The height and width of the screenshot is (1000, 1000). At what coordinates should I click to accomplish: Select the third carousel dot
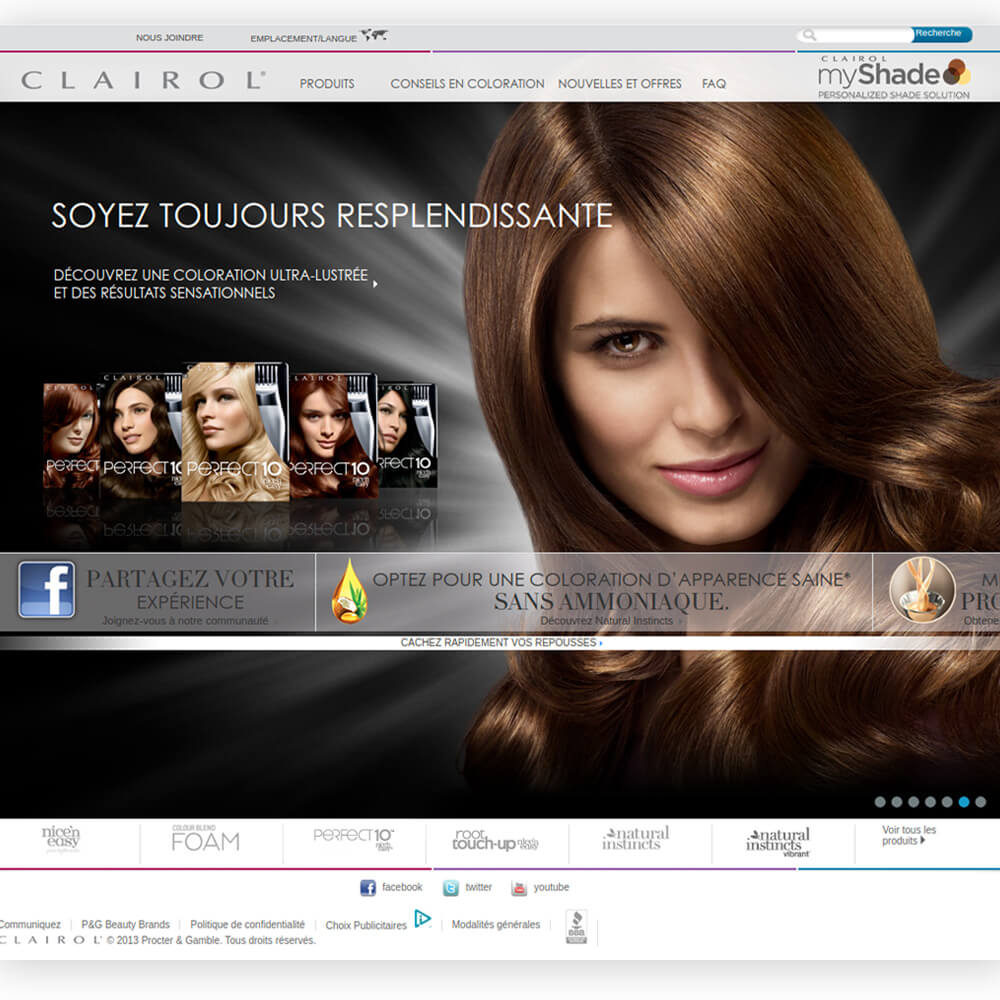913,802
